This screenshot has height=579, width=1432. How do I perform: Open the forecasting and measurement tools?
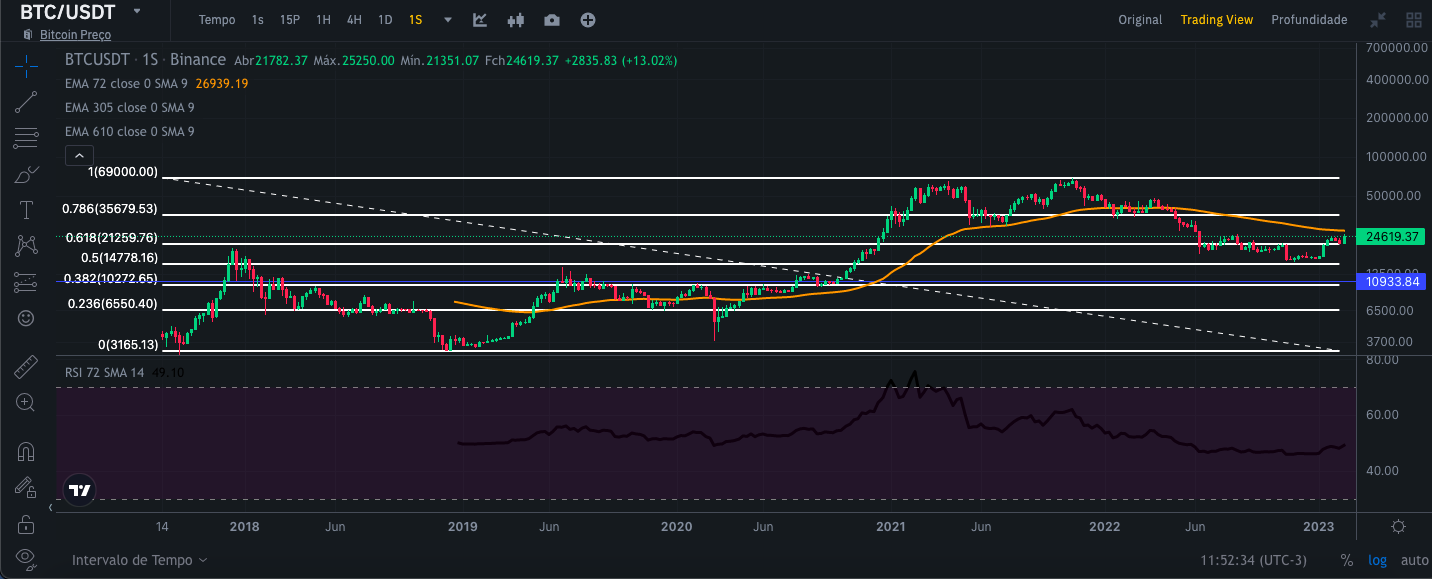[26, 282]
